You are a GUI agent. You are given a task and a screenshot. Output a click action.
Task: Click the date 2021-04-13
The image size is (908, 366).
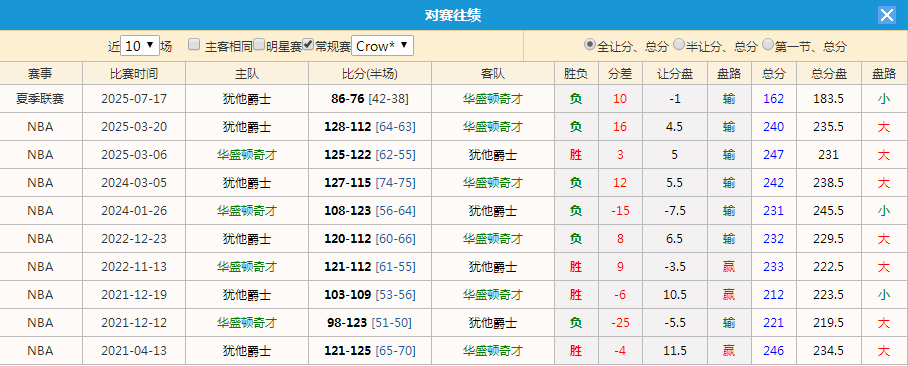[134, 350]
